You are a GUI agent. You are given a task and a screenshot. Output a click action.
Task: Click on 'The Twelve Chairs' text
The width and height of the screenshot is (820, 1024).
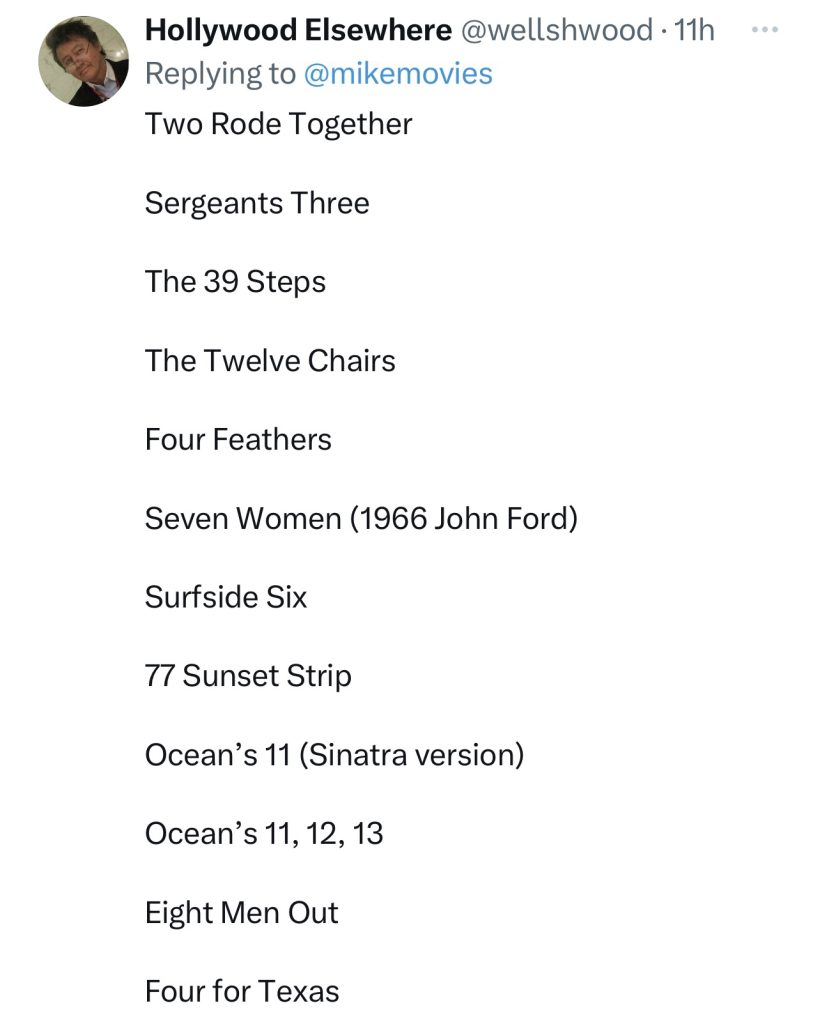coord(270,360)
